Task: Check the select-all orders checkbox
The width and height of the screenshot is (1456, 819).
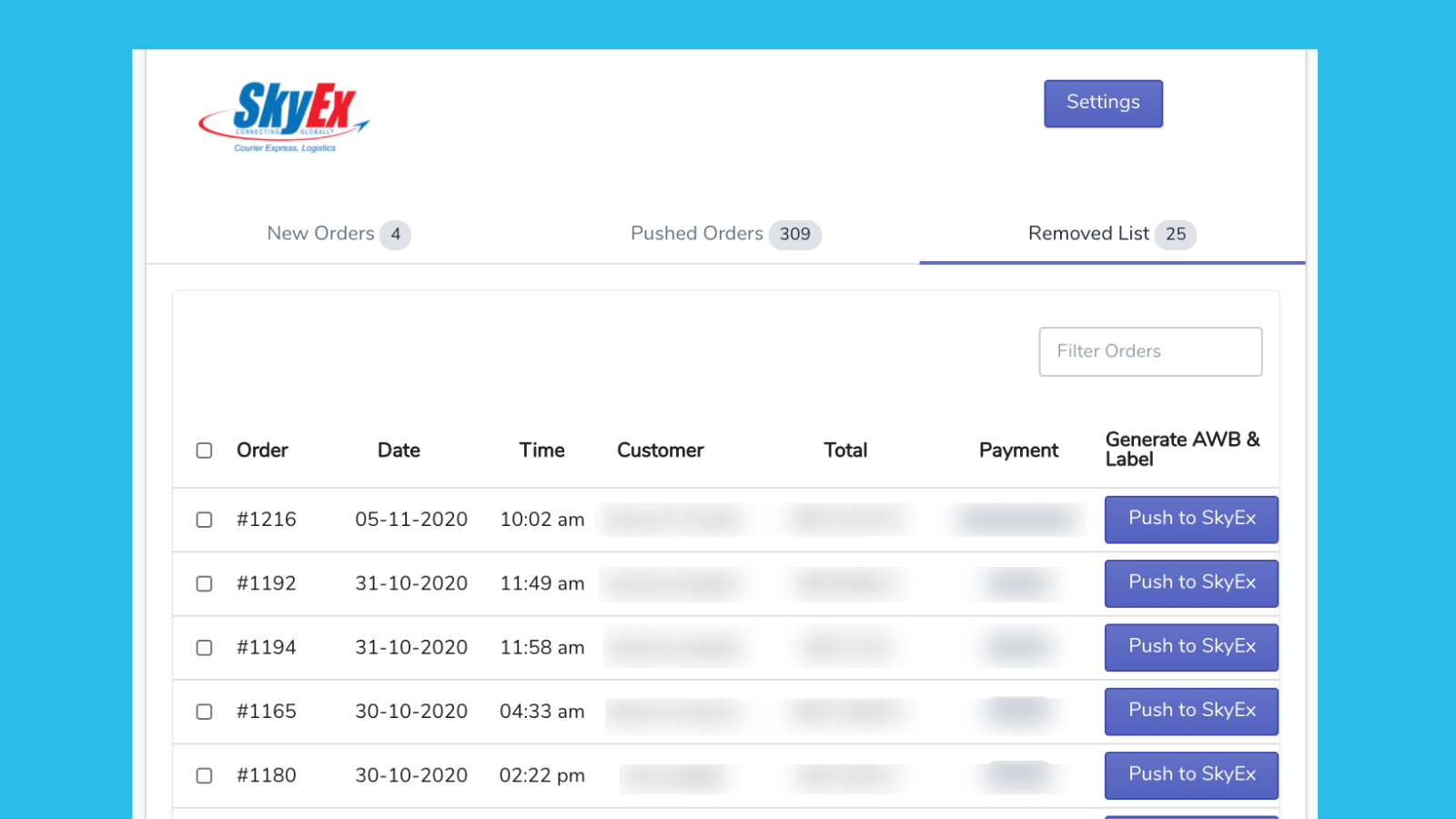Action: pyautogui.click(x=204, y=450)
